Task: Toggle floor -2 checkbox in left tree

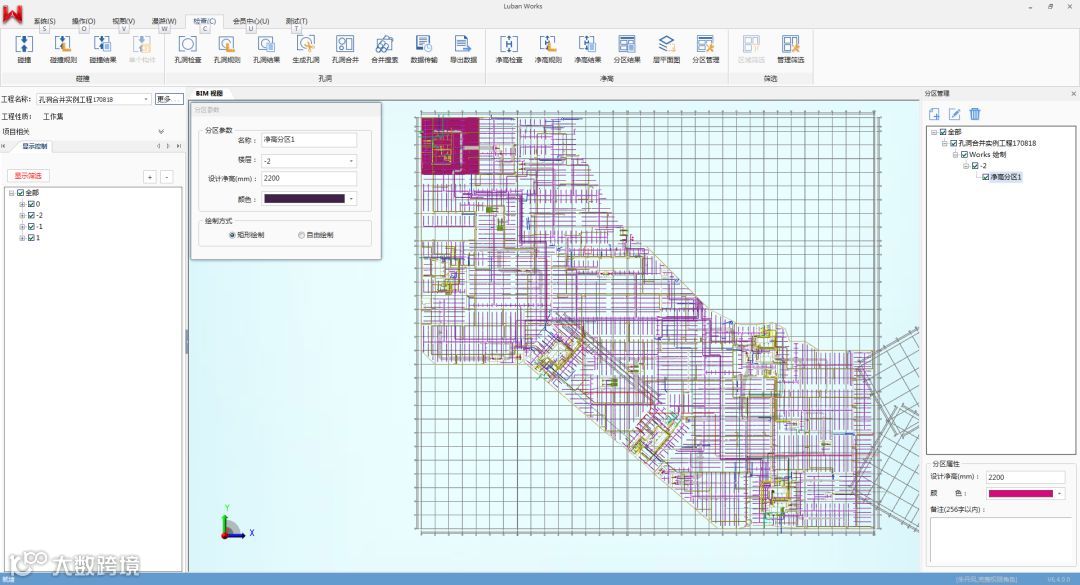Action: point(31,215)
